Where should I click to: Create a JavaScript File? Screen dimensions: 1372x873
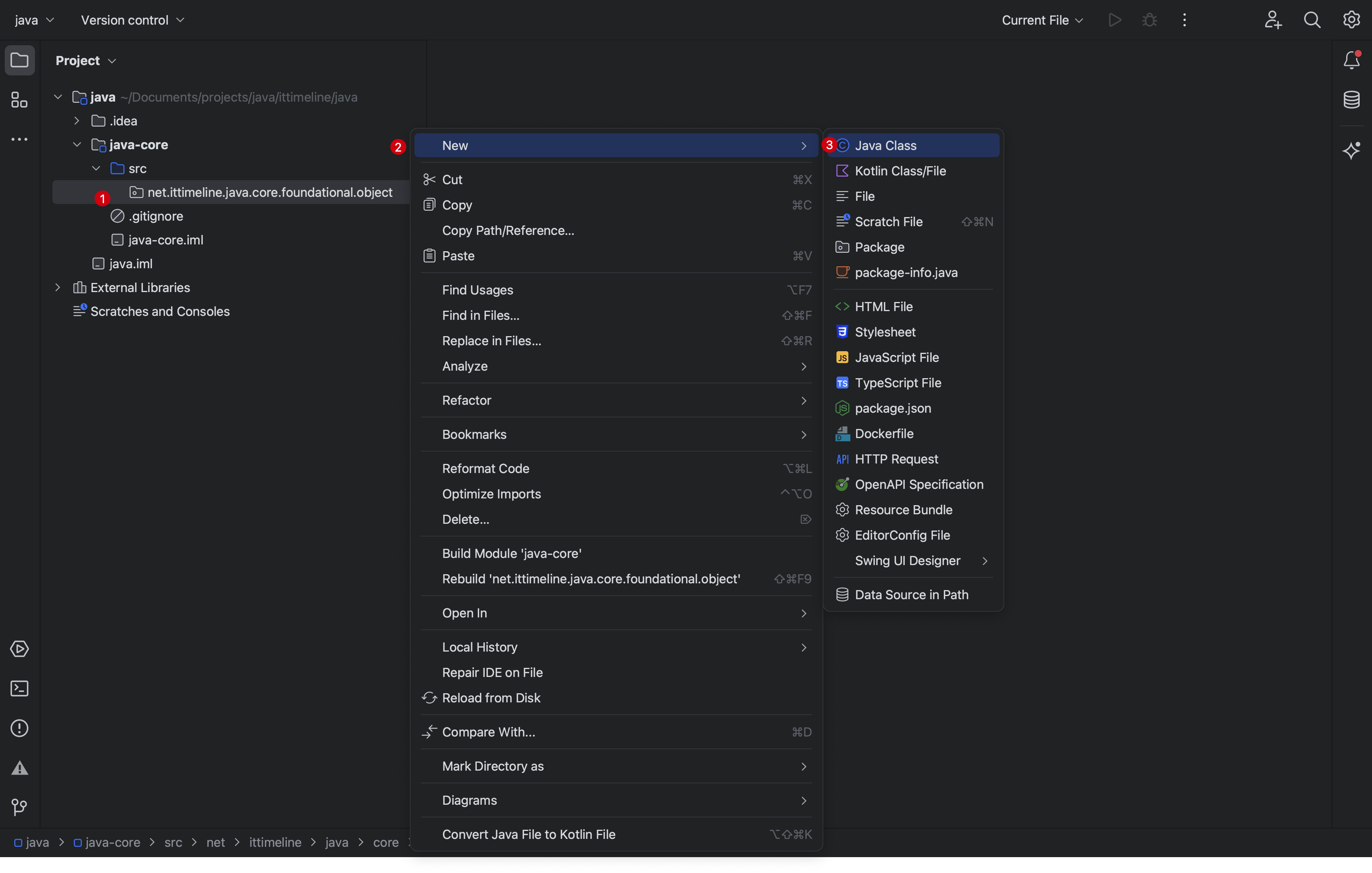(x=913, y=357)
